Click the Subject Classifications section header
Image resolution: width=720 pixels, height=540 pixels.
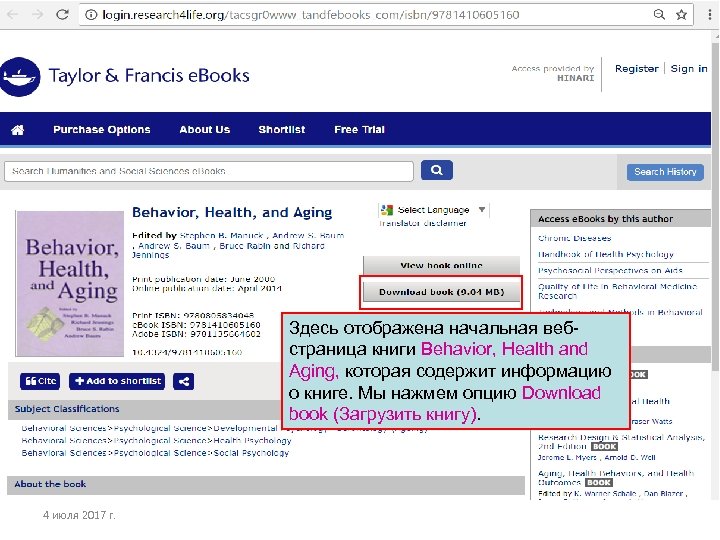[145, 409]
